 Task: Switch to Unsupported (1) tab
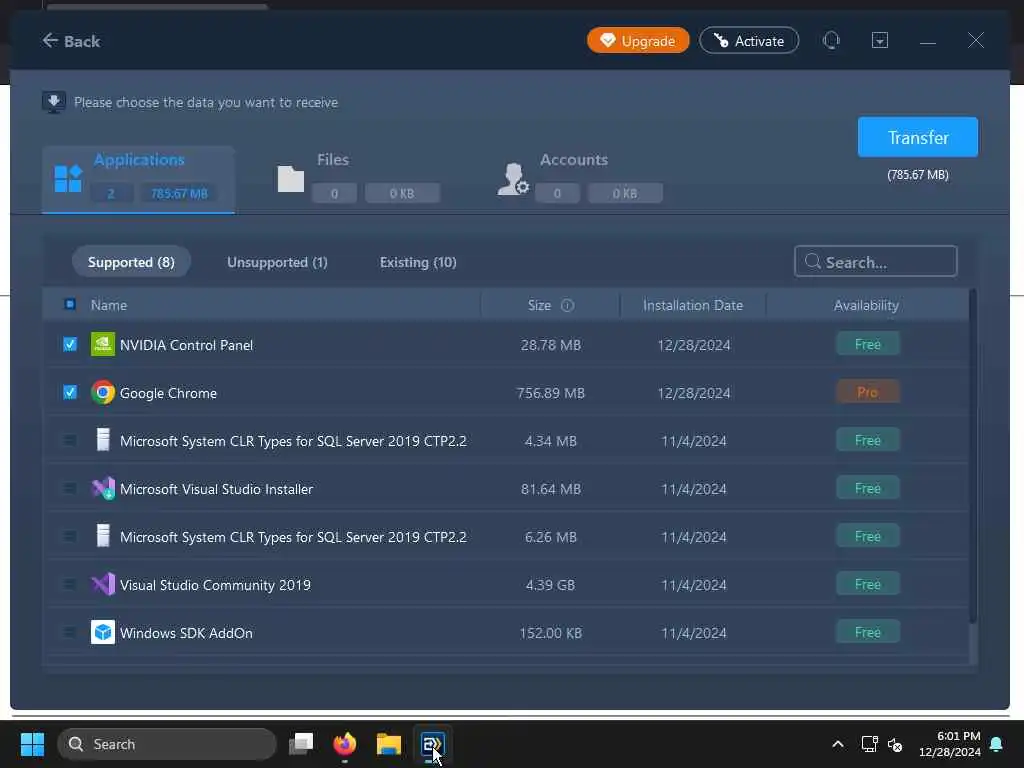277,262
